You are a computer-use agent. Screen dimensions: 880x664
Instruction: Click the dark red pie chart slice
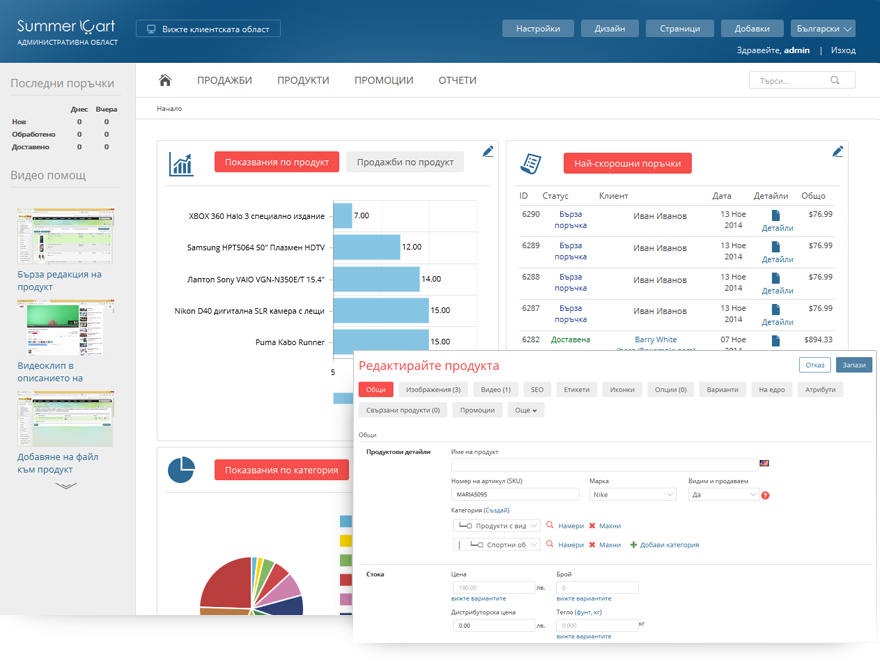point(228,583)
